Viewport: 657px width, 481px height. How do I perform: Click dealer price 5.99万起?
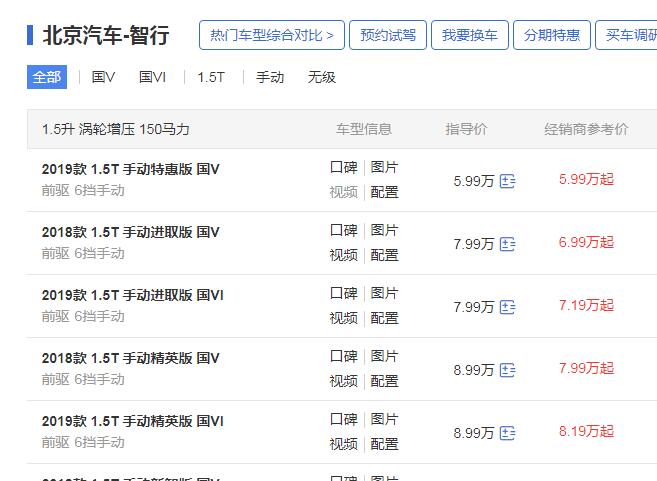point(586,179)
